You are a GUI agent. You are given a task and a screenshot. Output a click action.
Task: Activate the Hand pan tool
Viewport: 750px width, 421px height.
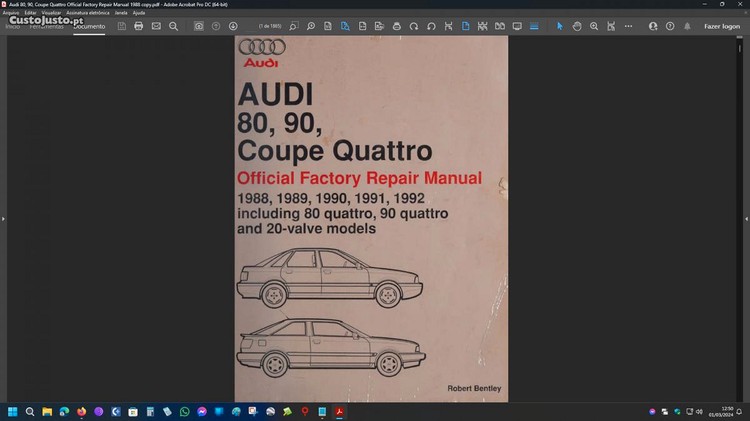[x=577, y=26]
